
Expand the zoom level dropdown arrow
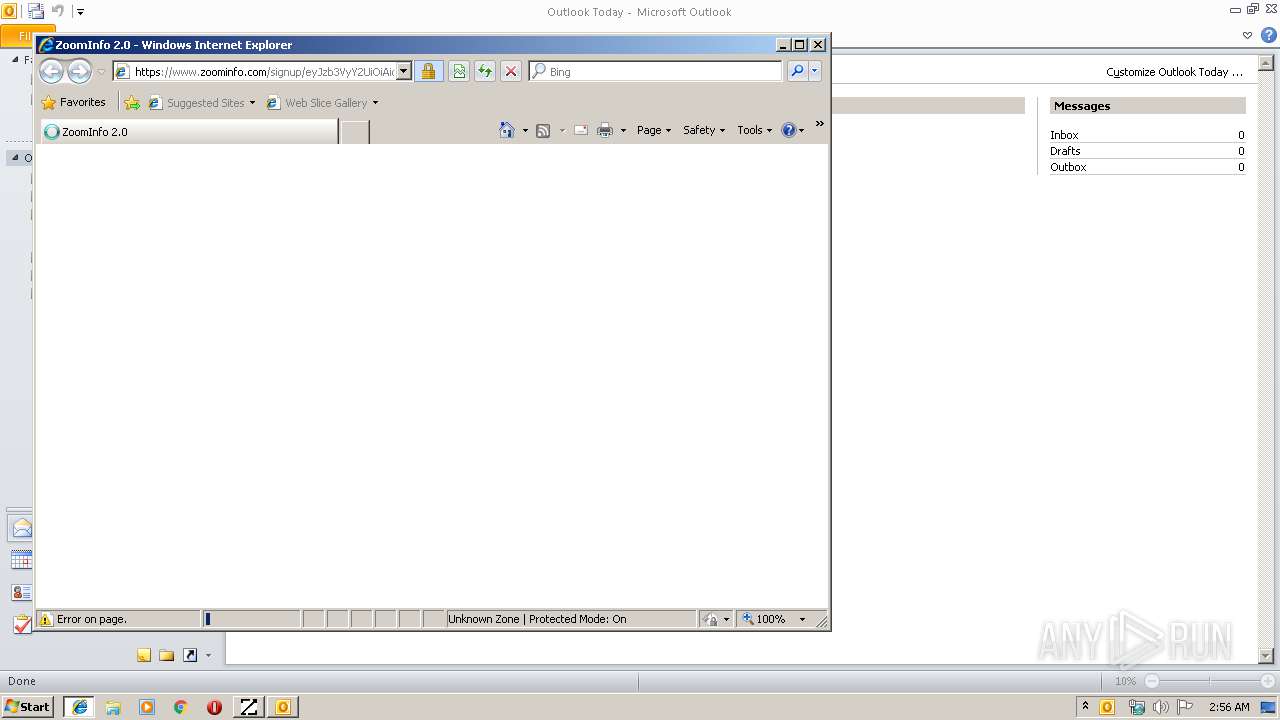tap(802, 620)
